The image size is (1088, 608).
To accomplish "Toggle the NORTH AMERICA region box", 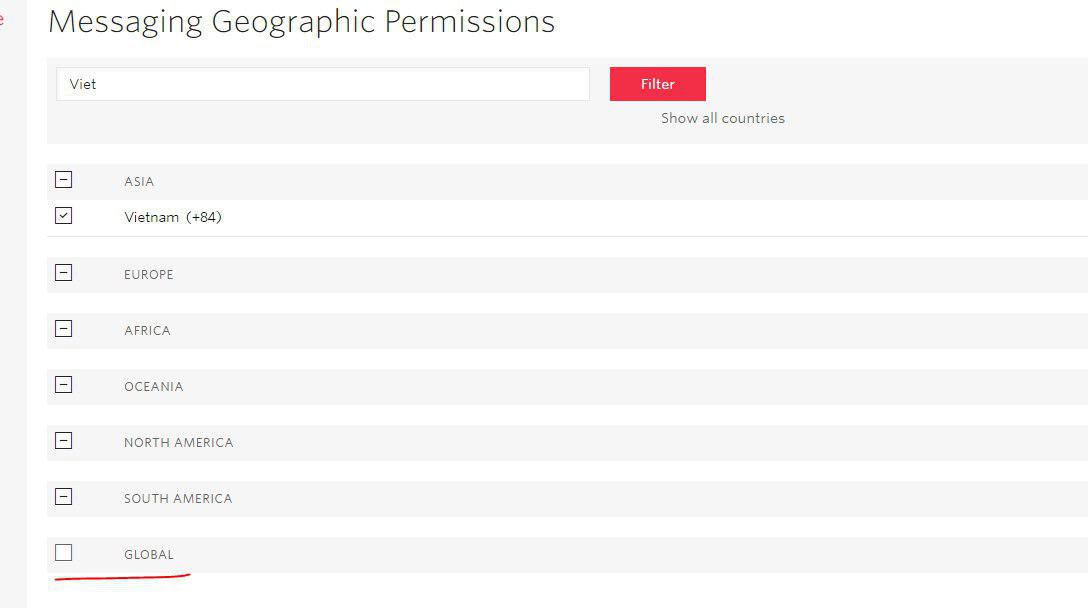I will [x=64, y=441].
